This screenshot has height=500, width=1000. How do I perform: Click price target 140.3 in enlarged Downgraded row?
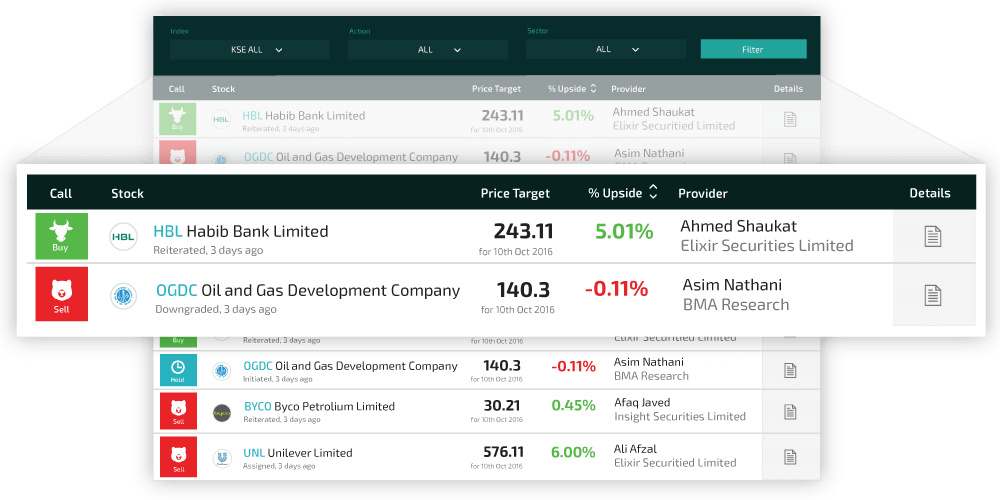(523, 290)
